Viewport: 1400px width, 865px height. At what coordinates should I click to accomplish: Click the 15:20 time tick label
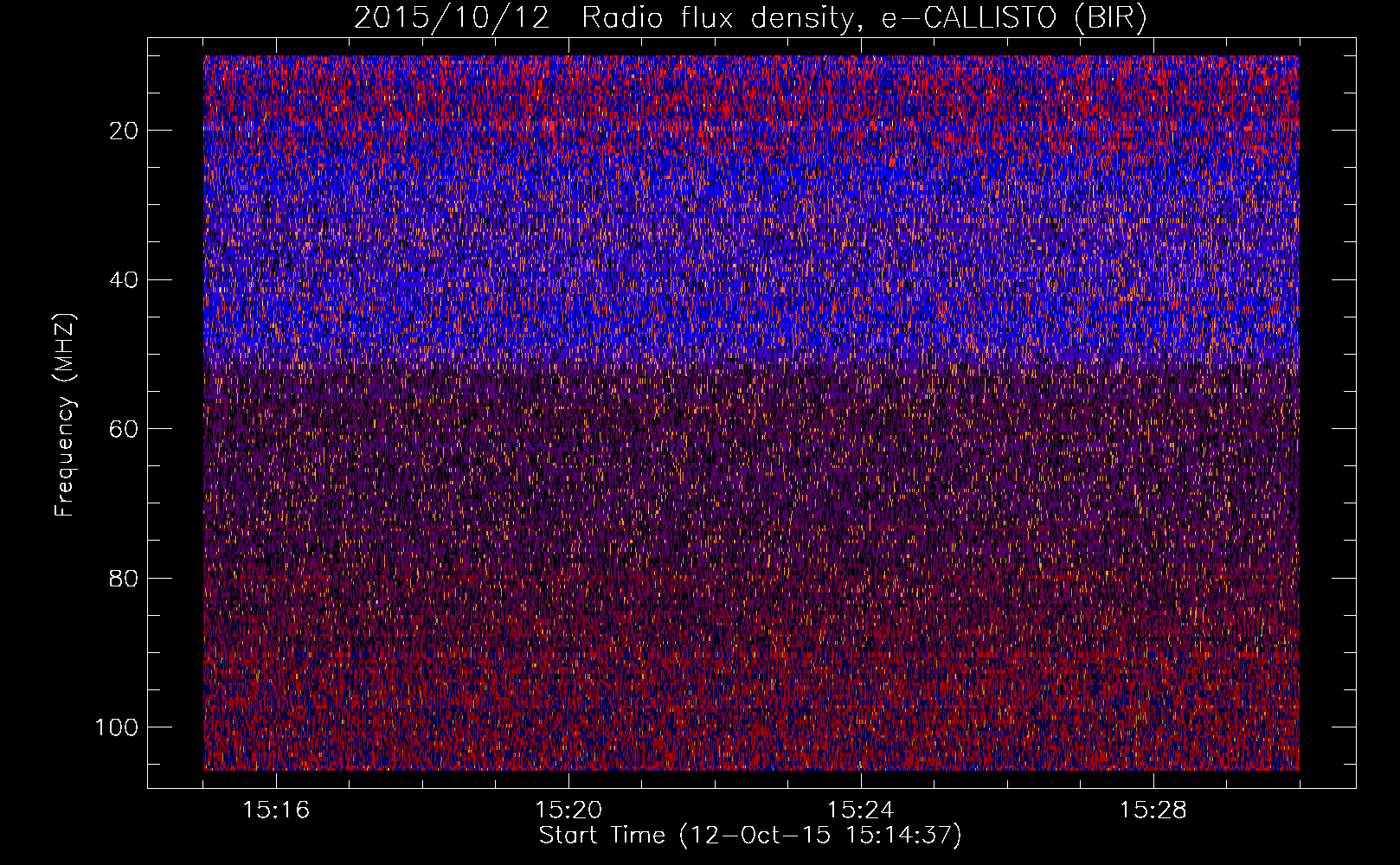click(568, 811)
